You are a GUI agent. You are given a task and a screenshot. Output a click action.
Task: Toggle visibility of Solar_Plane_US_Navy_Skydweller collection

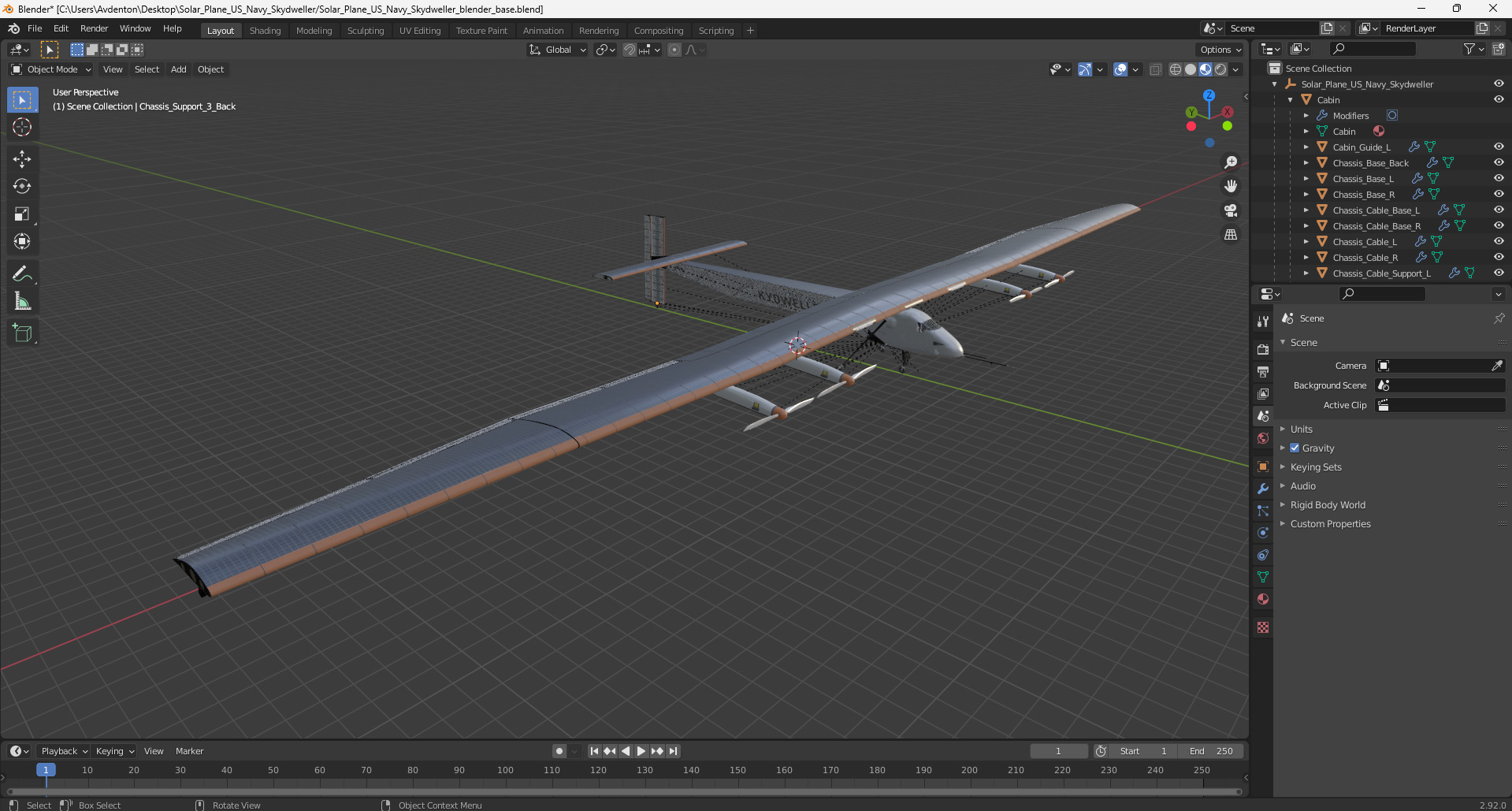coord(1499,84)
